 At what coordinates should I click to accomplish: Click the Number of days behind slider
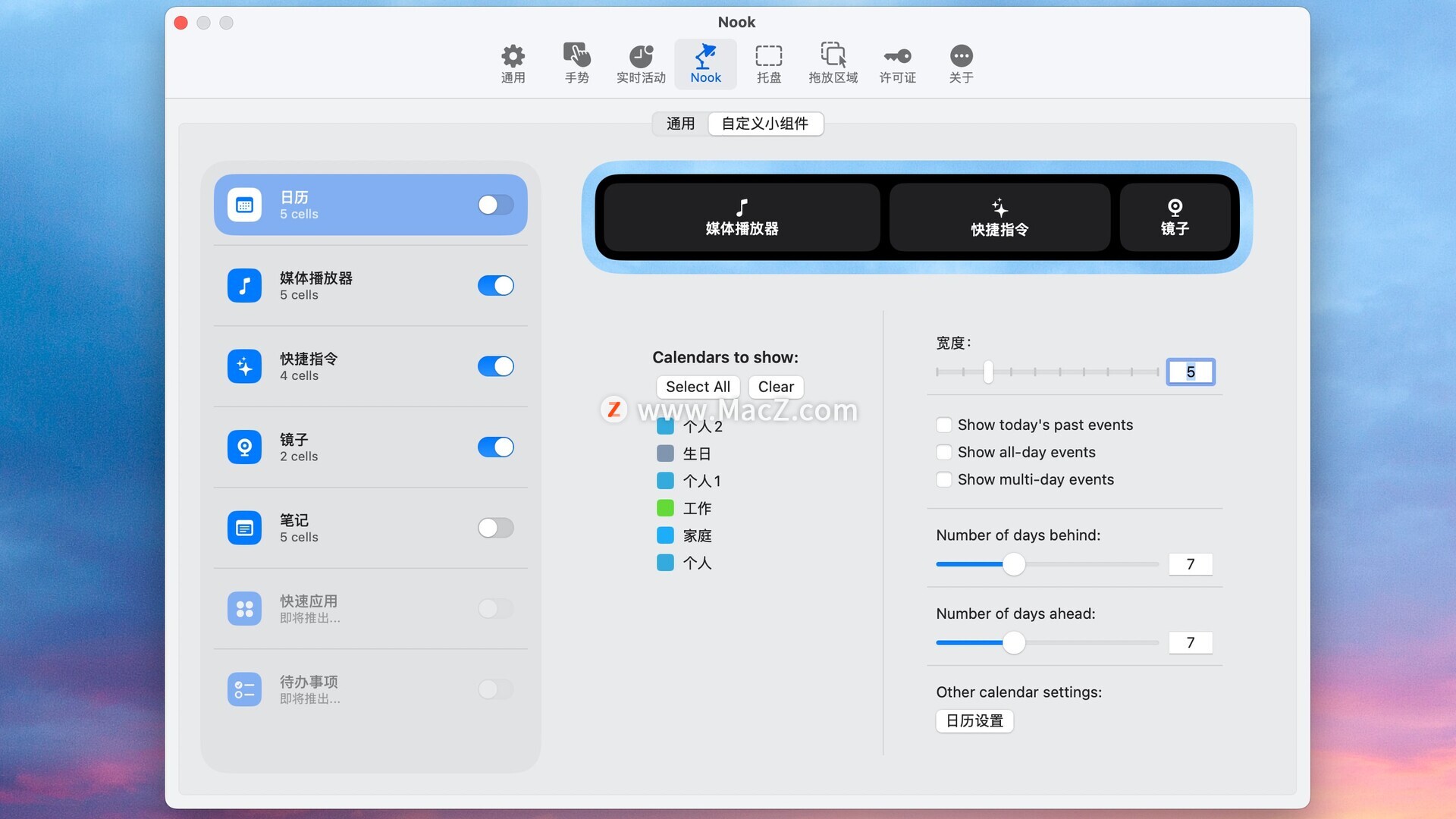point(1014,564)
